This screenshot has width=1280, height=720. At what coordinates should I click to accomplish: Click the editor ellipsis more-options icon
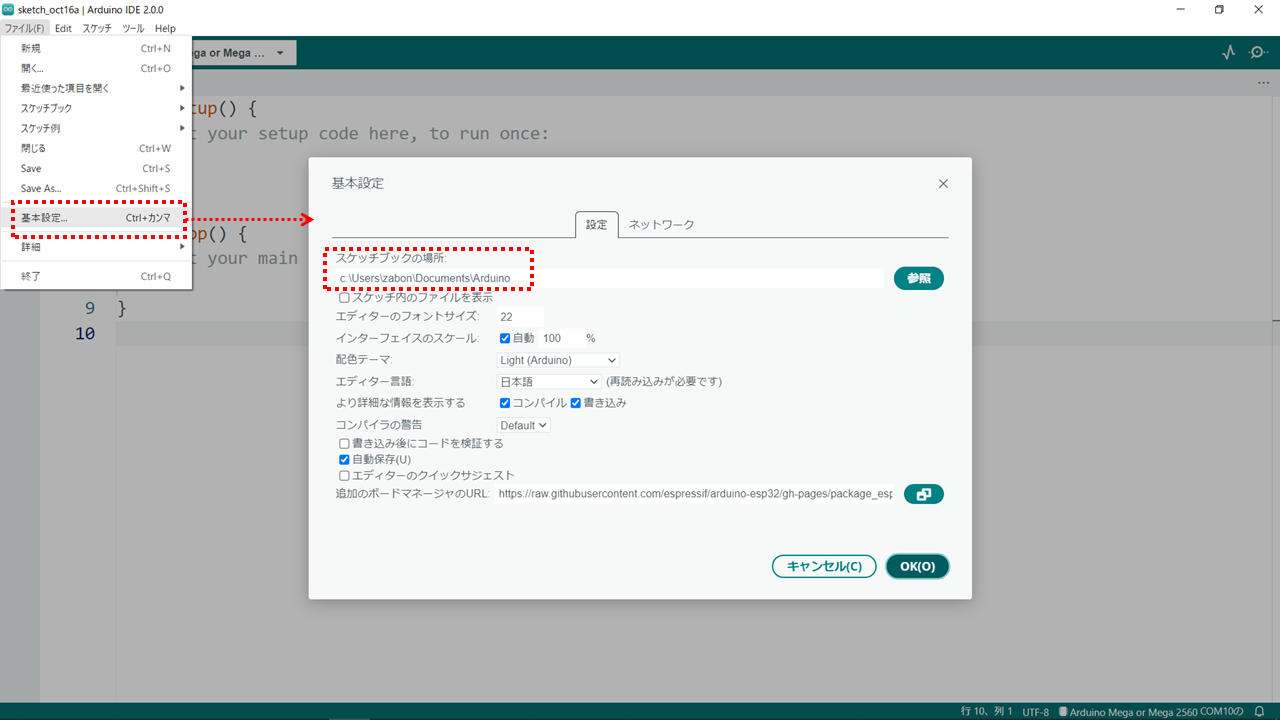1263,83
